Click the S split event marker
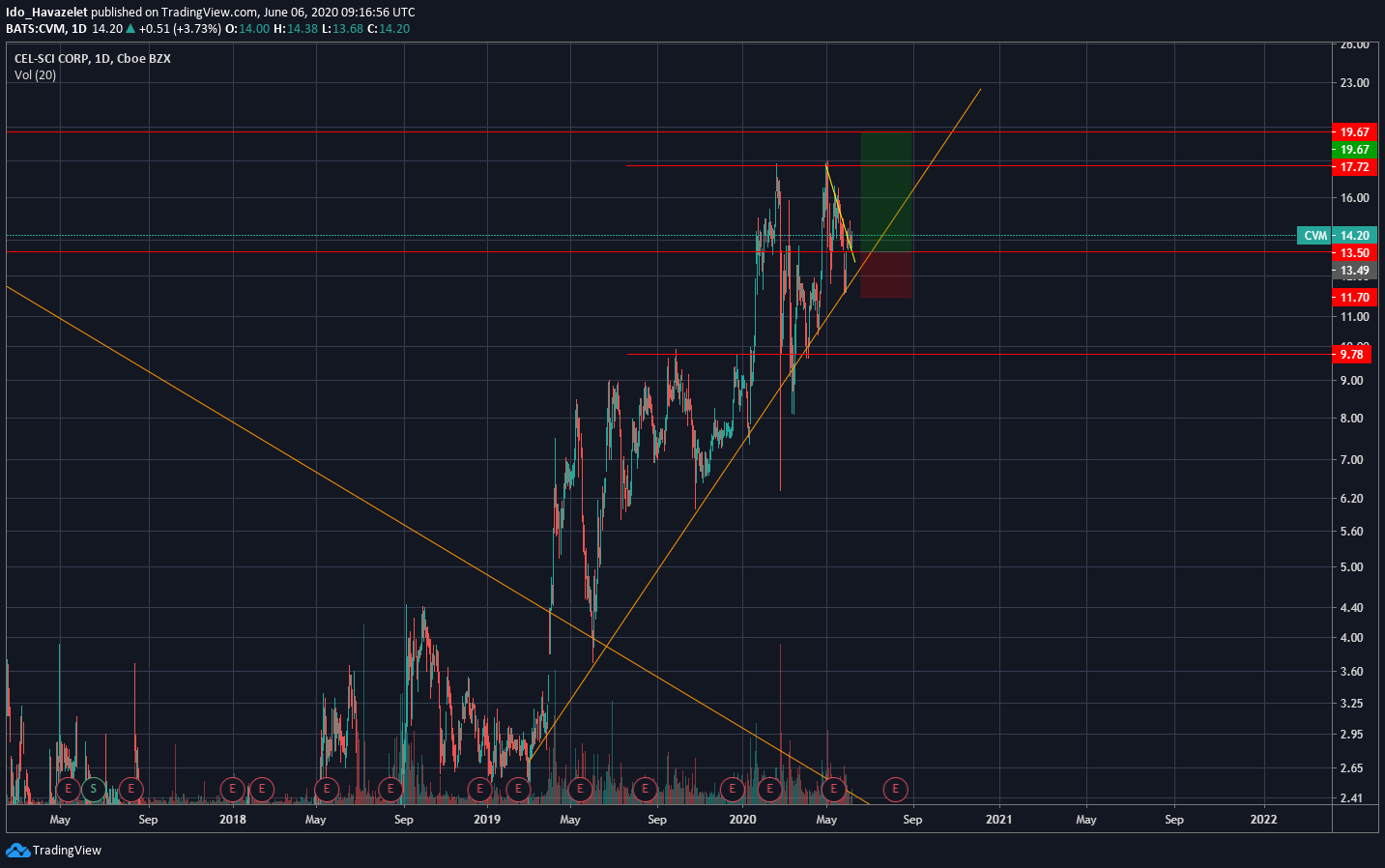This screenshot has height=868, width=1385. coord(93,789)
